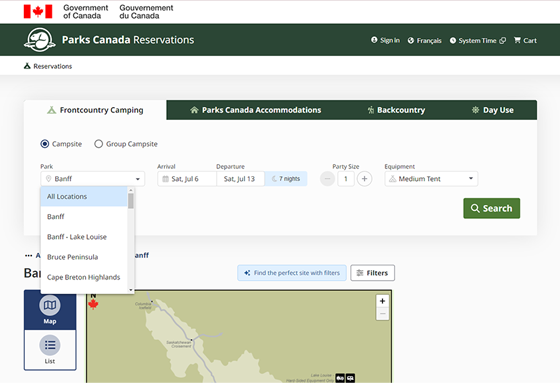Click the Government of Canada flag logo
Screen dimensions: 560x383
38,11
